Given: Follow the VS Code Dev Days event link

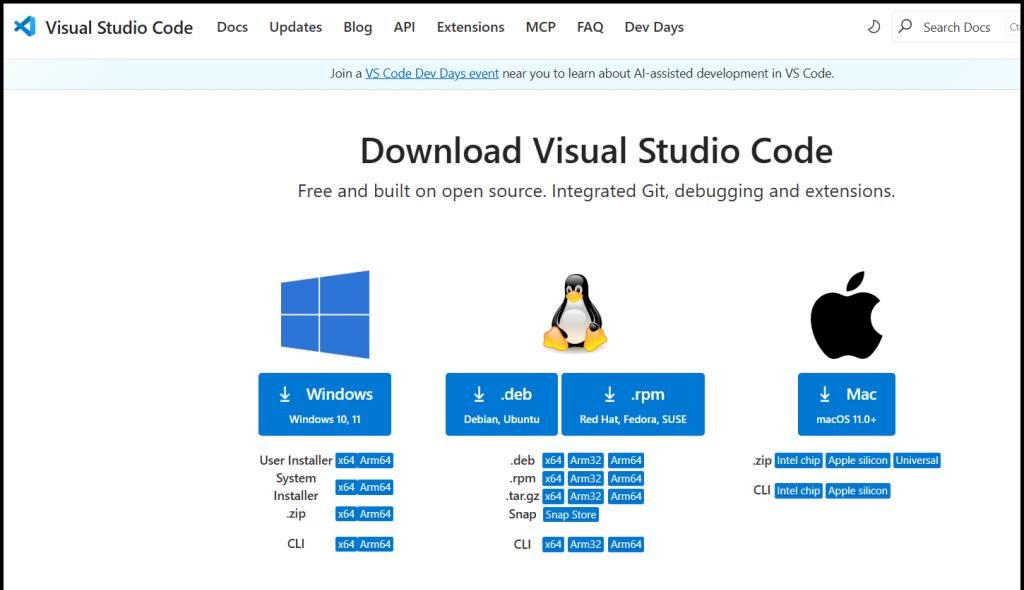Looking at the screenshot, I should 432,73.
